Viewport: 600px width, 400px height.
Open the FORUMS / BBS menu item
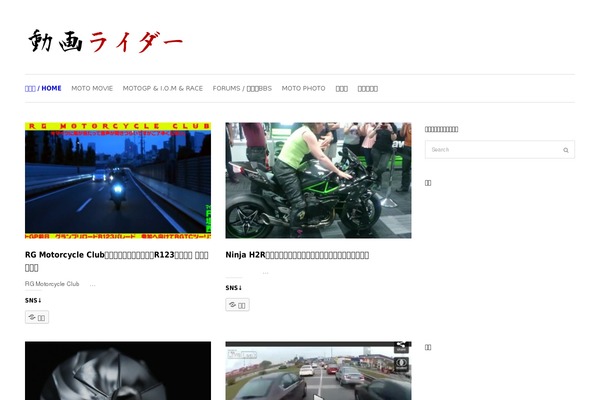242,88
